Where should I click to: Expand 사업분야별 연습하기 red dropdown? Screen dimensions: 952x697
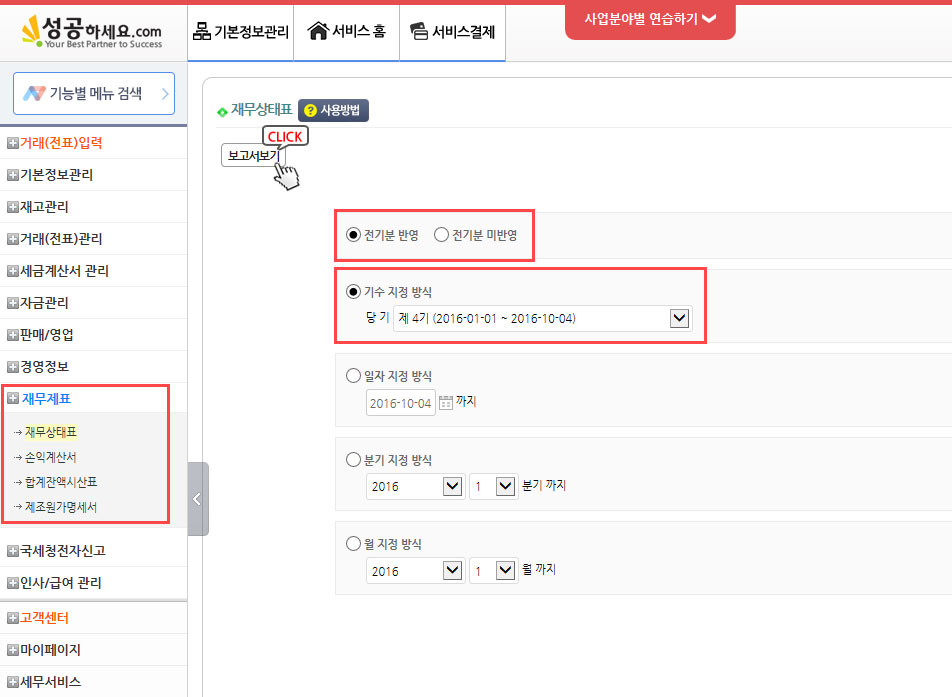pos(650,19)
